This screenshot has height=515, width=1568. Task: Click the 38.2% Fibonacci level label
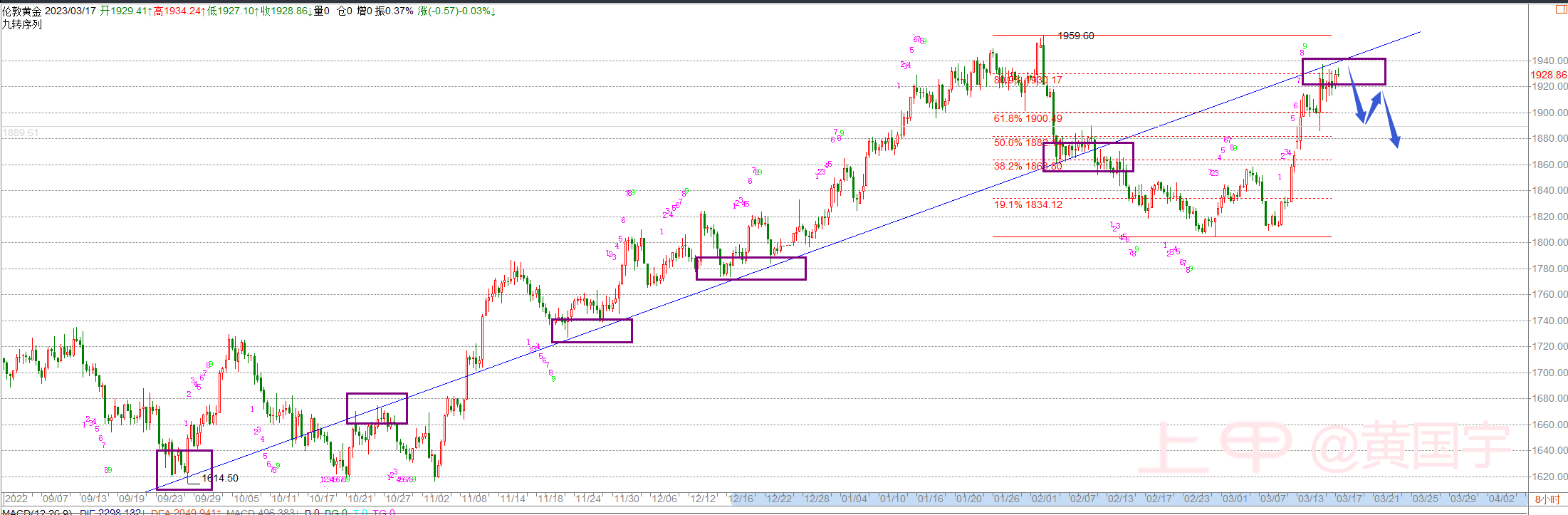point(1028,166)
